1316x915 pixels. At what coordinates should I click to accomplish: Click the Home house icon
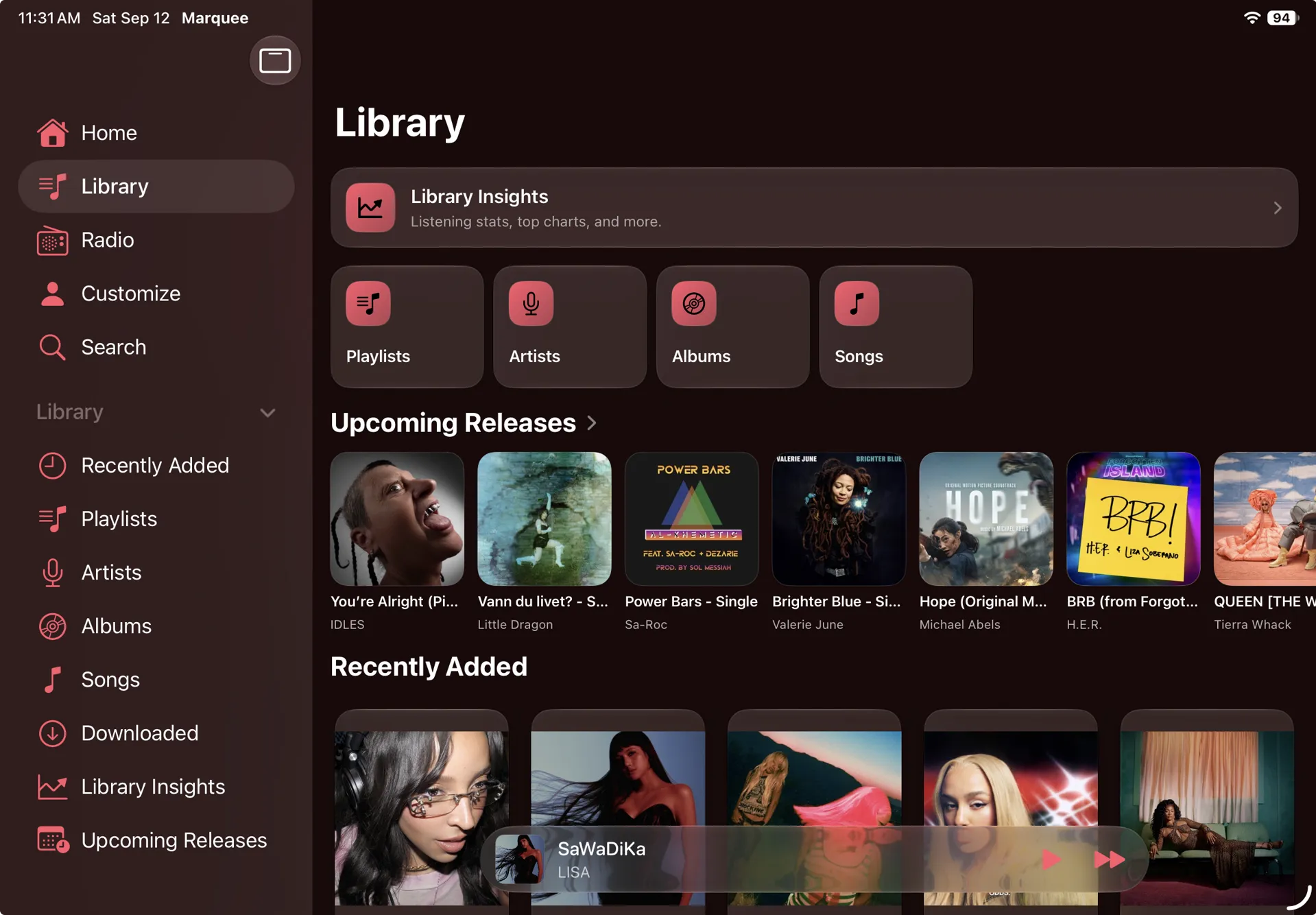[x=52, y=133]
